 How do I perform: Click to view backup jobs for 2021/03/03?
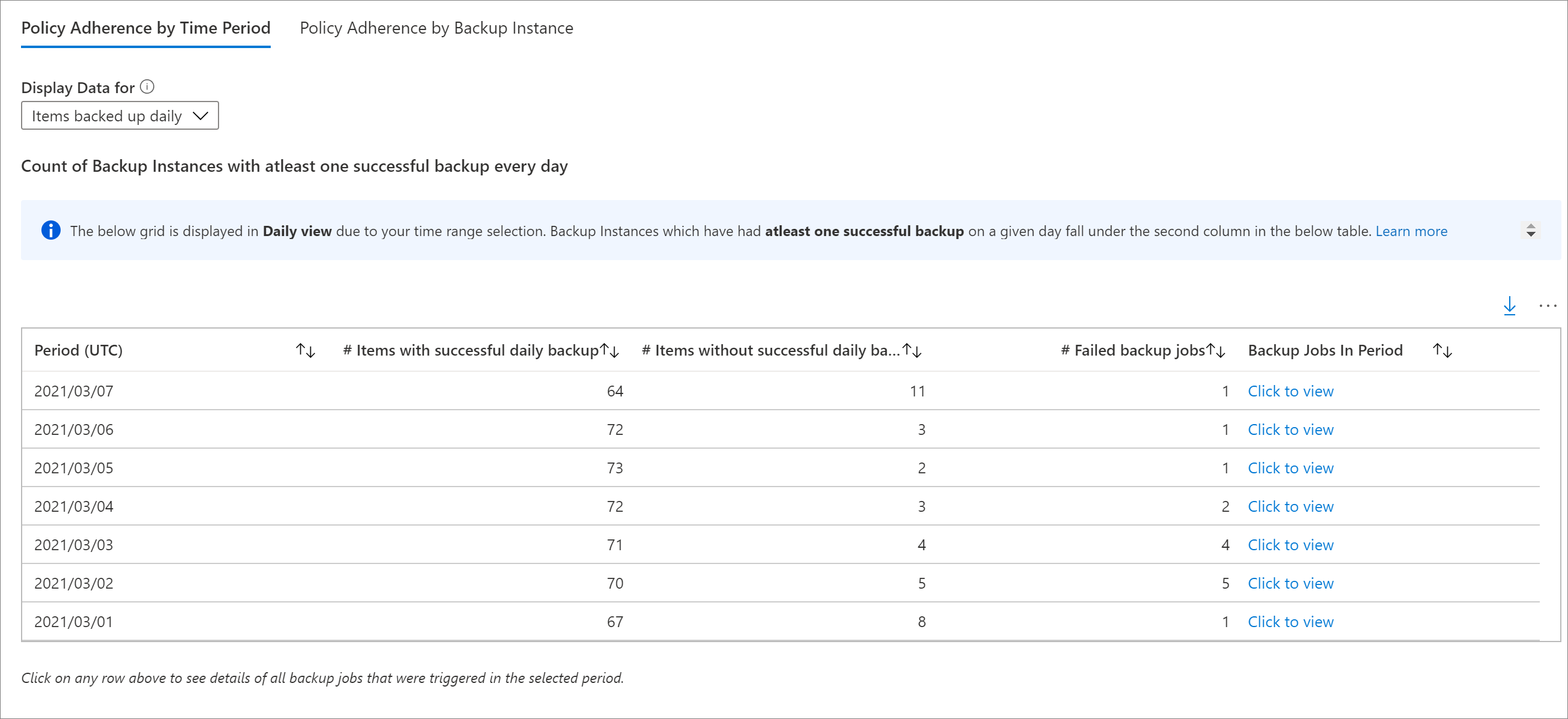[1290, 544]
